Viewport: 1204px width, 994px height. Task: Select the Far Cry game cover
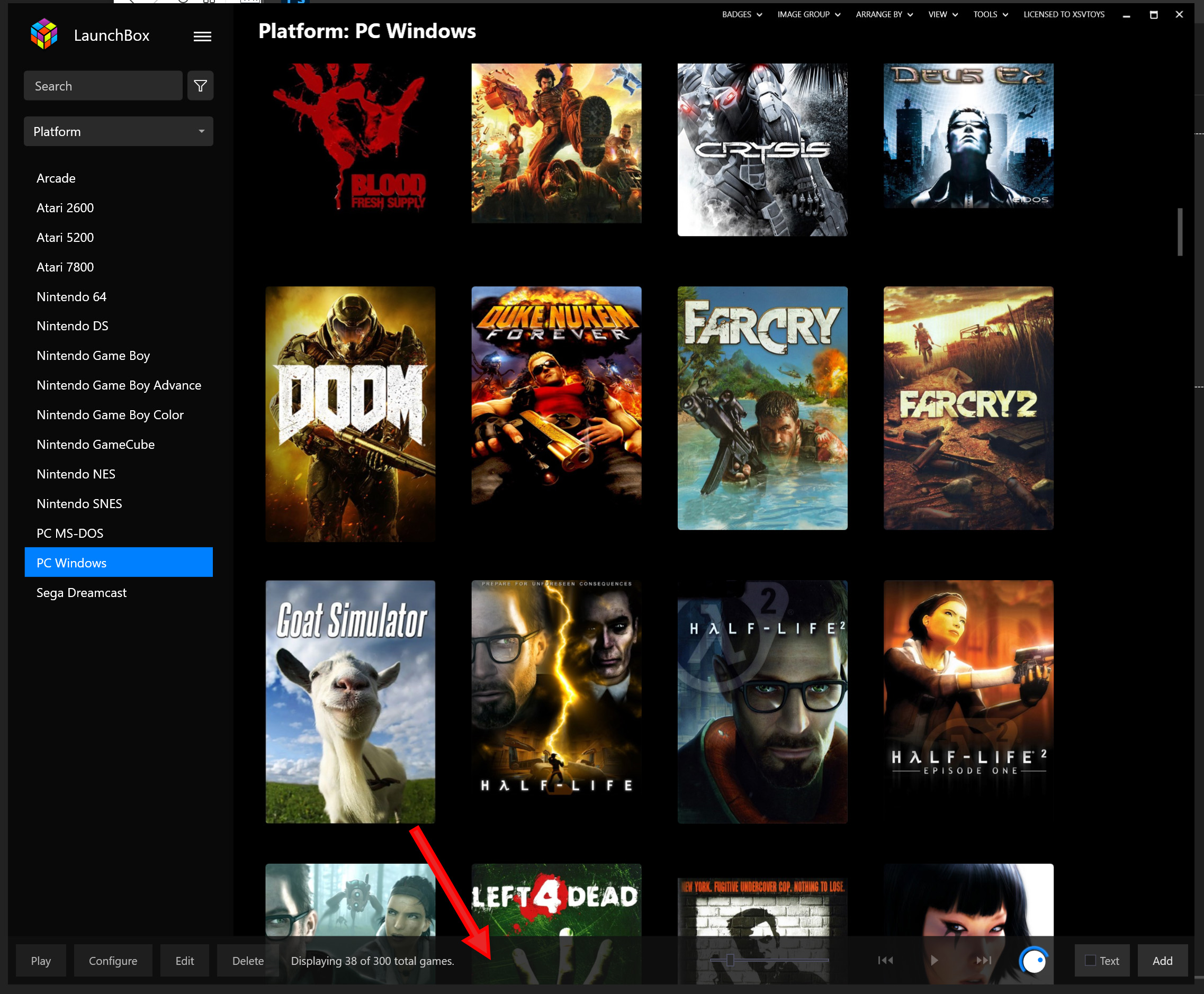point(762,408)
